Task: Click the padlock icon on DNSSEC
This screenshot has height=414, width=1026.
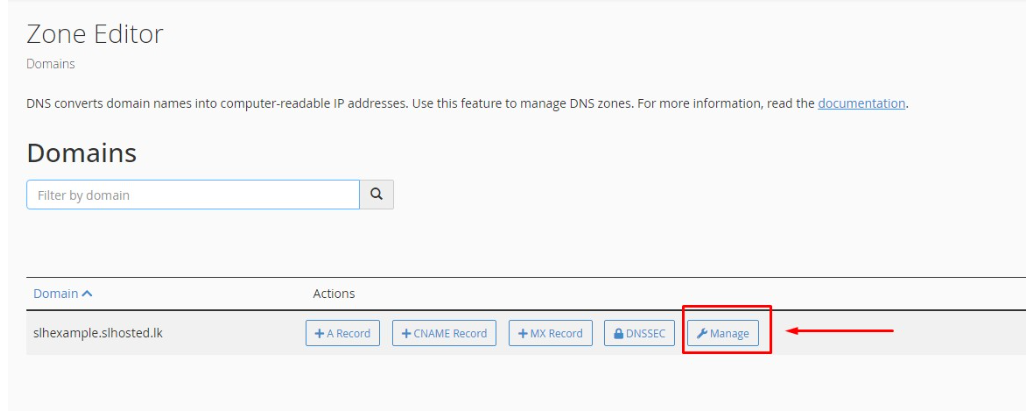Action: click(618, 334)
